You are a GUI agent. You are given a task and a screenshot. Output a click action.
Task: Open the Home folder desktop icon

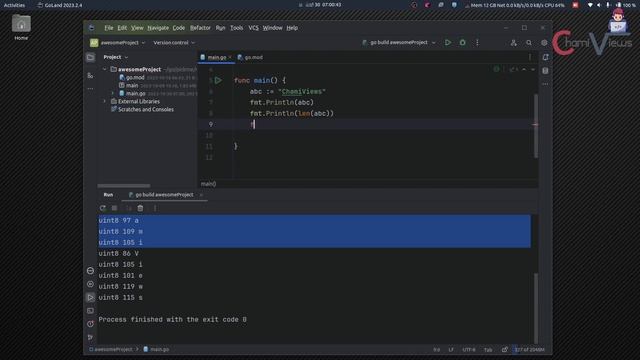(x=21, y=27)
